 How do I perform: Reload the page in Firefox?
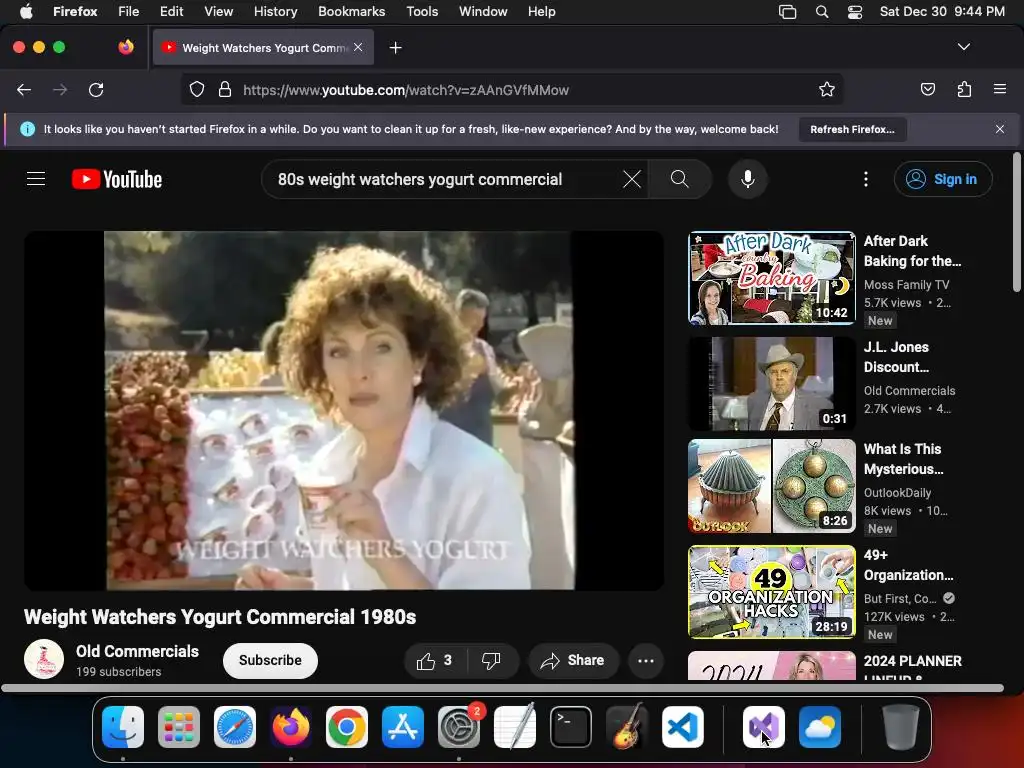96,89
